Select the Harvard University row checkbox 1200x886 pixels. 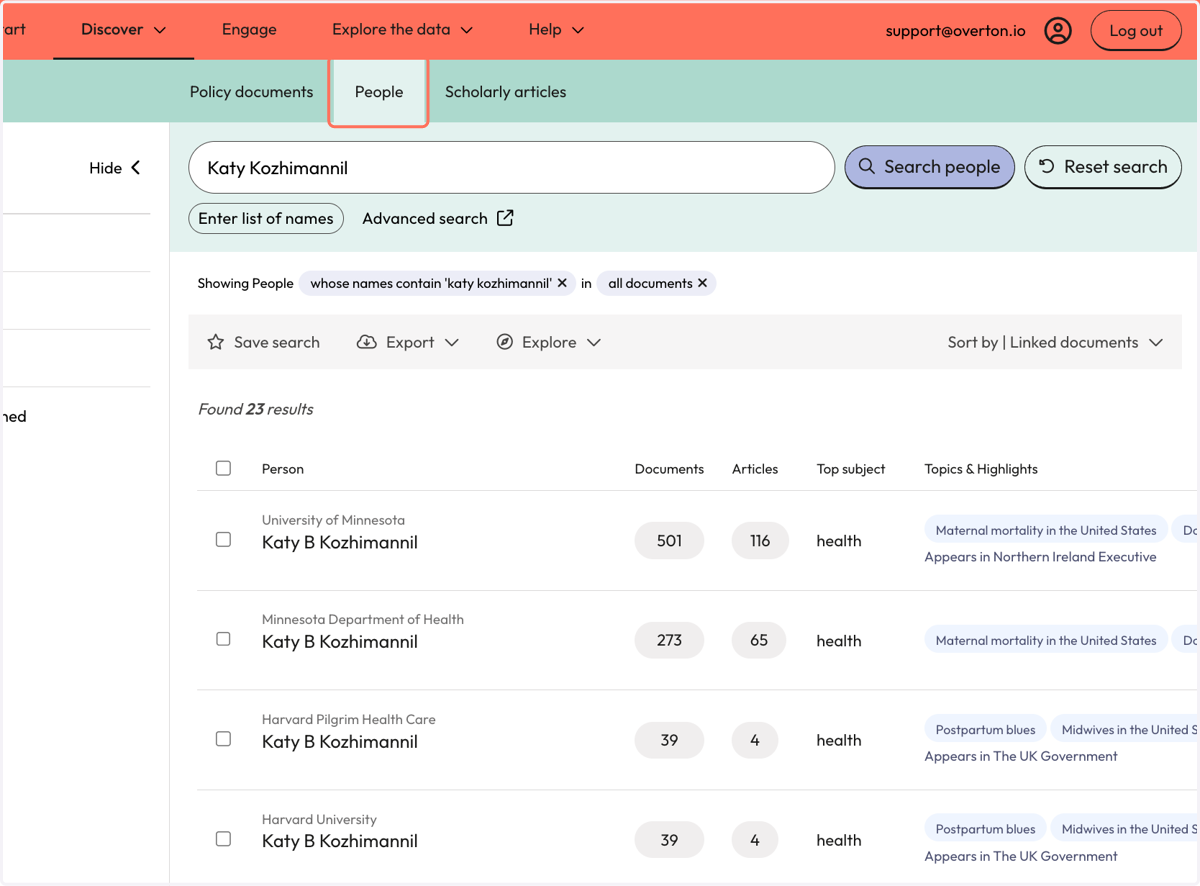click(x=223, y=839)
